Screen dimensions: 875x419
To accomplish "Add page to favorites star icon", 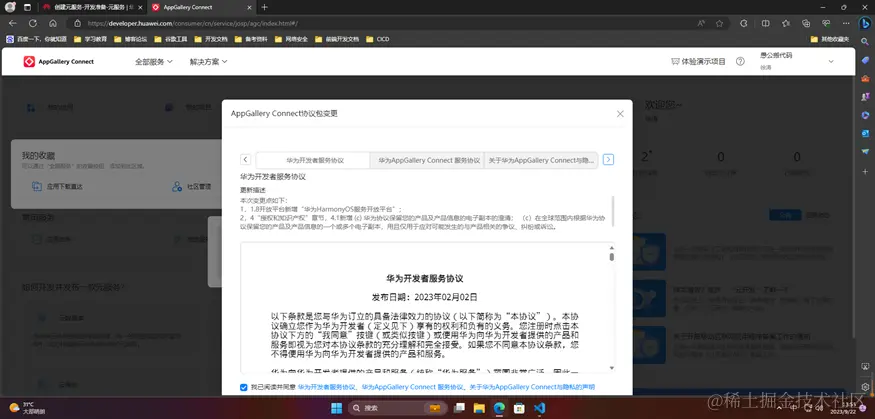I will click(719, 23).
